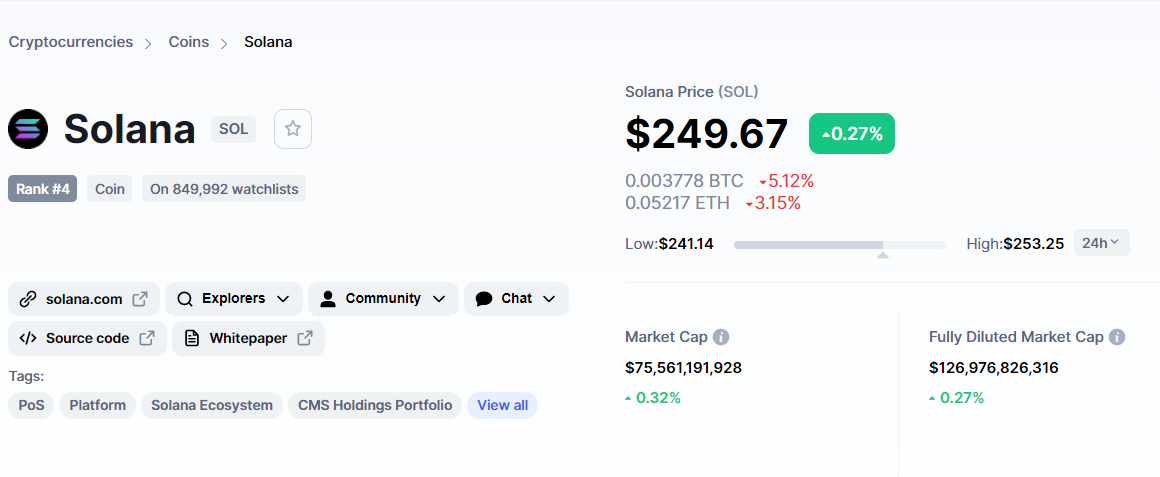Open the Whitepaper link
This screenshot has height=477, width=1160.
click(x=249, y=339)
